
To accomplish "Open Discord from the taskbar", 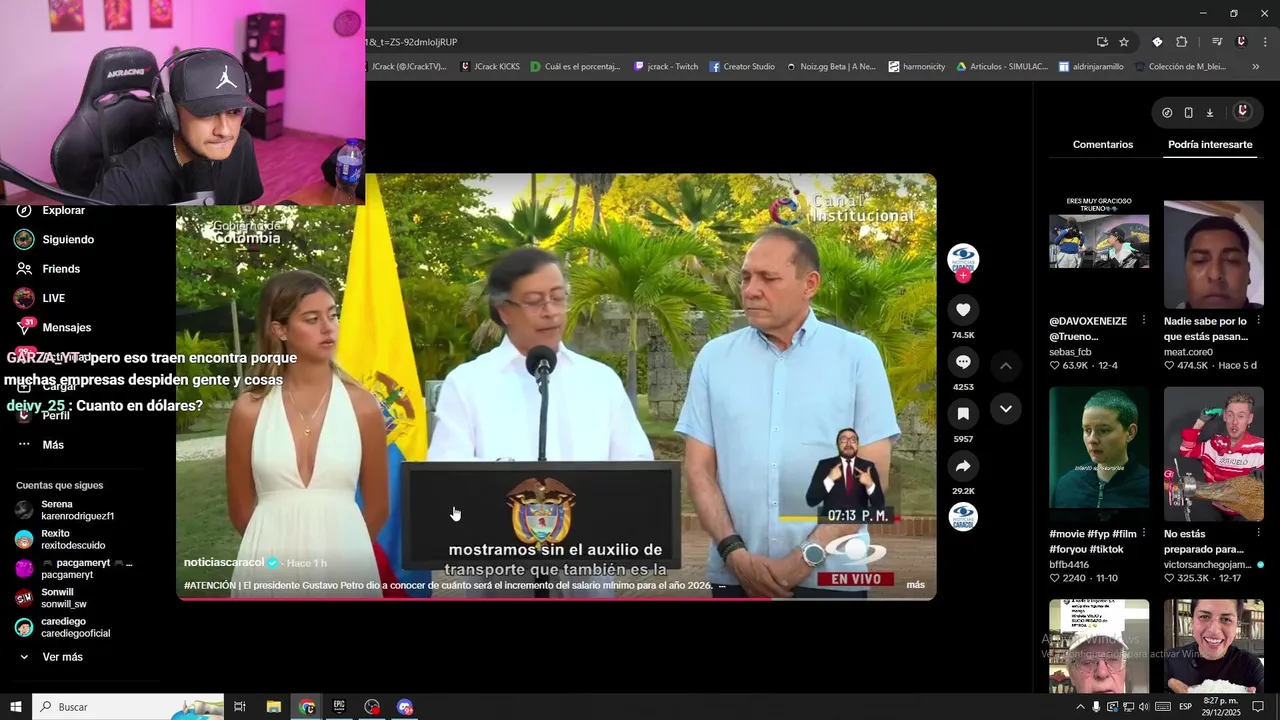I will [405, 707].
